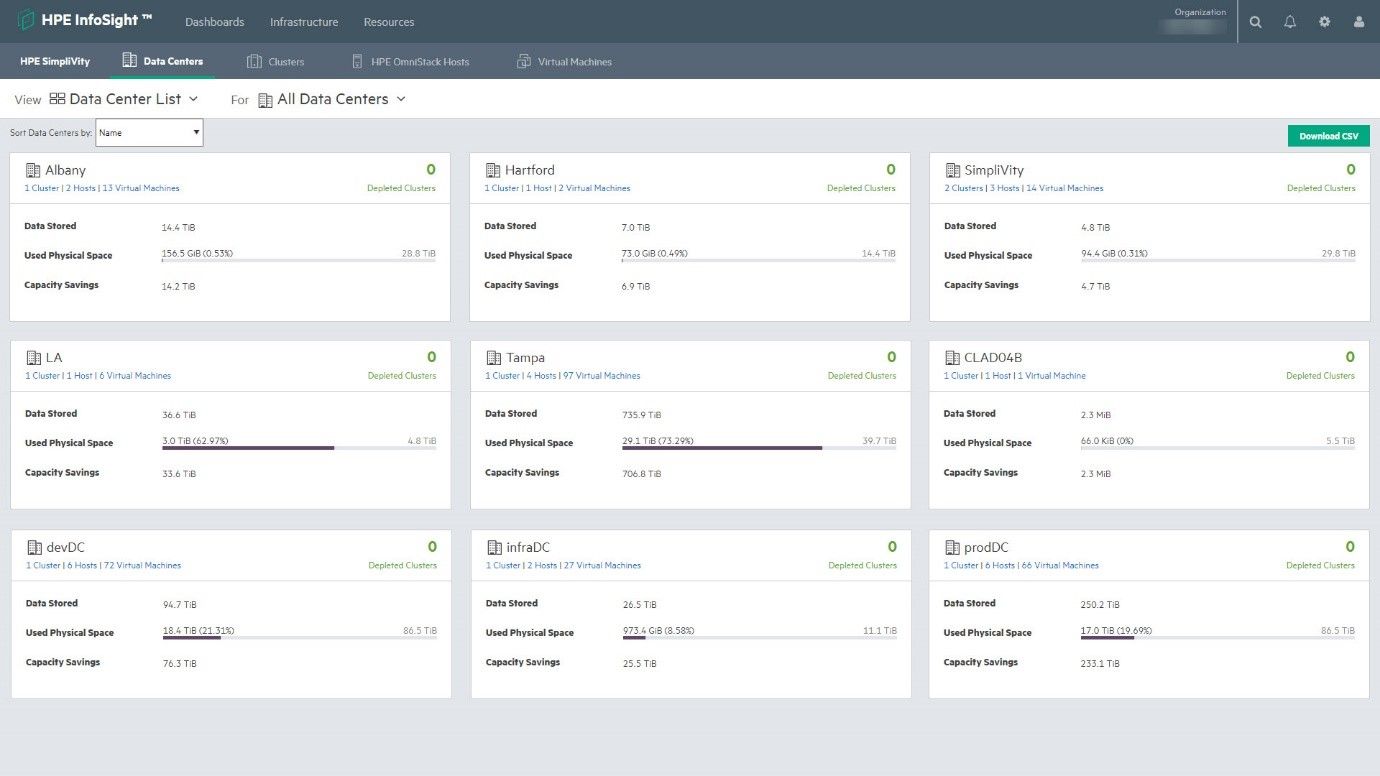Open devDC's 72 Virtual Machines link
Screen dimensions: 1380x776
143,566
